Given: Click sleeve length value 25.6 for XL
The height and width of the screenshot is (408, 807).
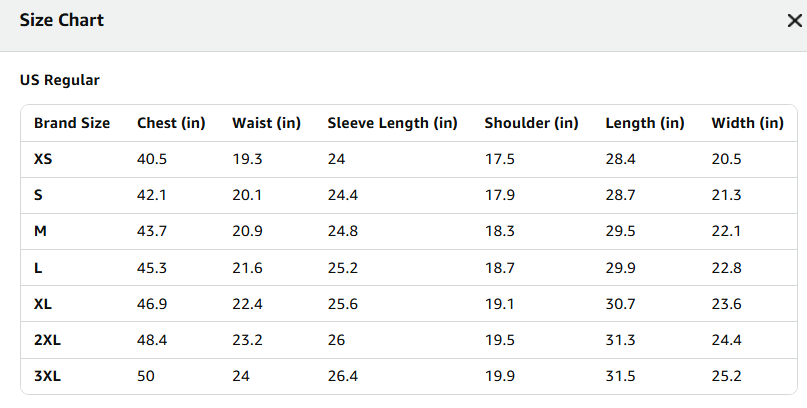Looking at the screenshot, I should (343, 304).
